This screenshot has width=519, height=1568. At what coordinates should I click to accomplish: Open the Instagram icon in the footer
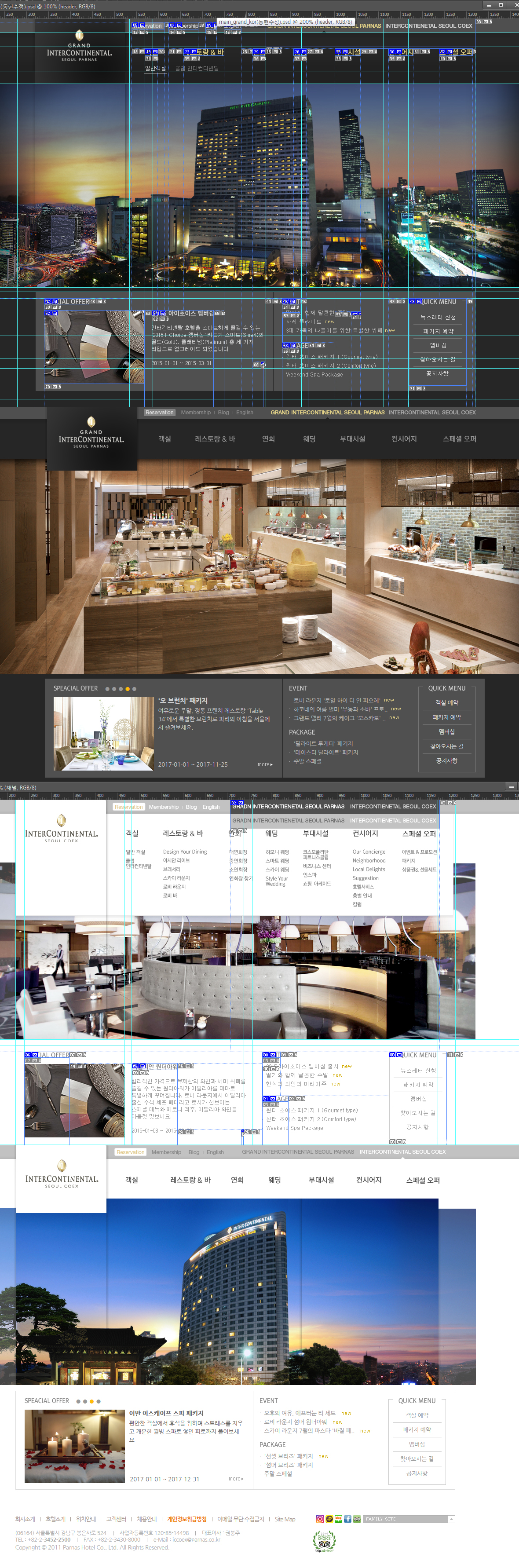(319, 1519)
